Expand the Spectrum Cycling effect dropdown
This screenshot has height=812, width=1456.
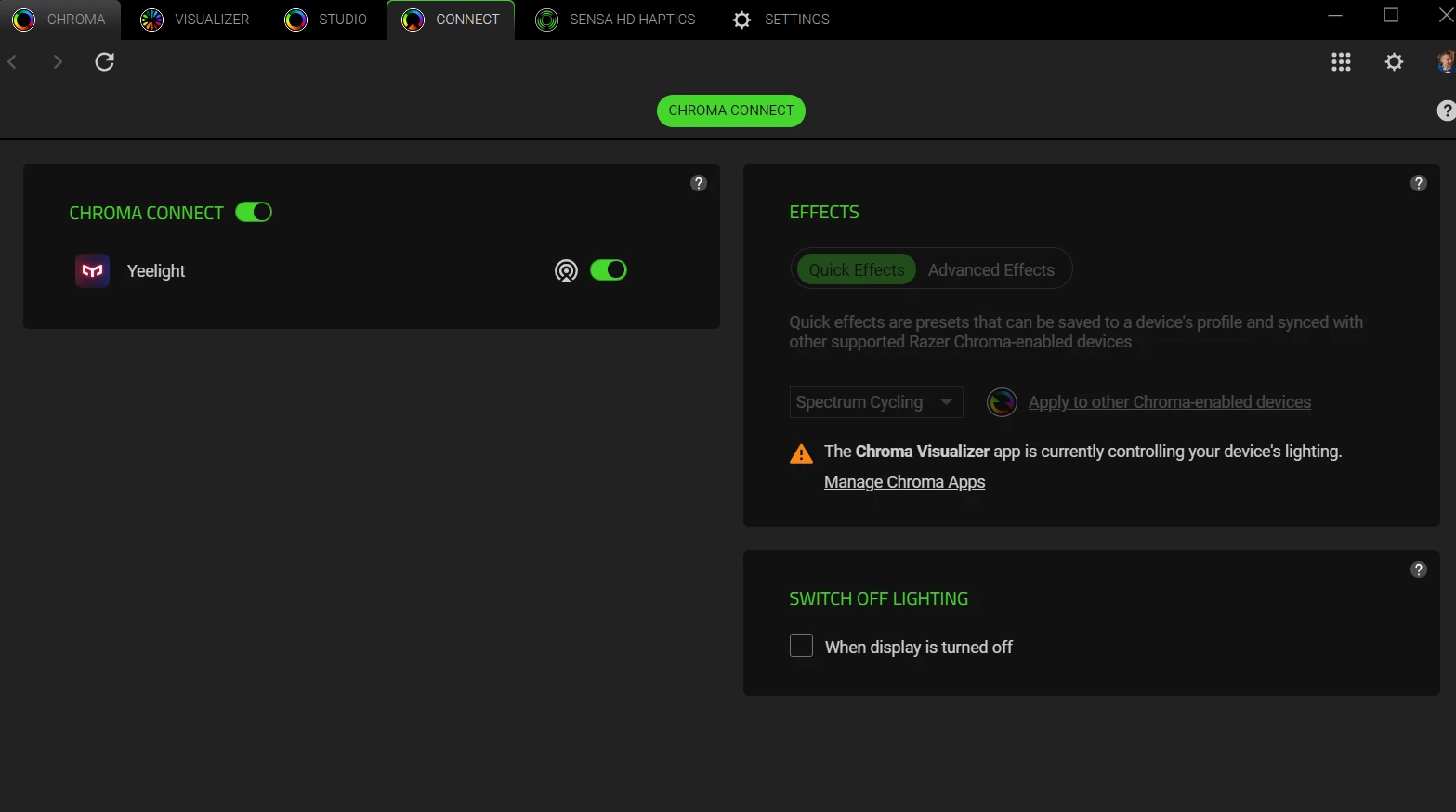[x=875, y=402]
